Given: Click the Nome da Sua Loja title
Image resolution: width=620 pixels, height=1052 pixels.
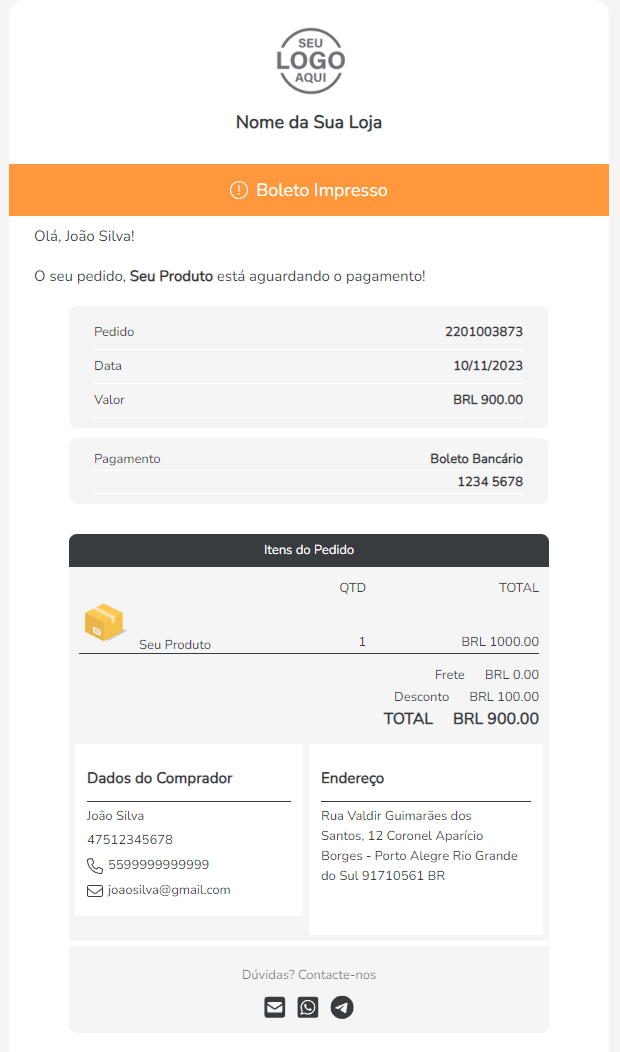Looking at the screenshot, I should 309,123.
